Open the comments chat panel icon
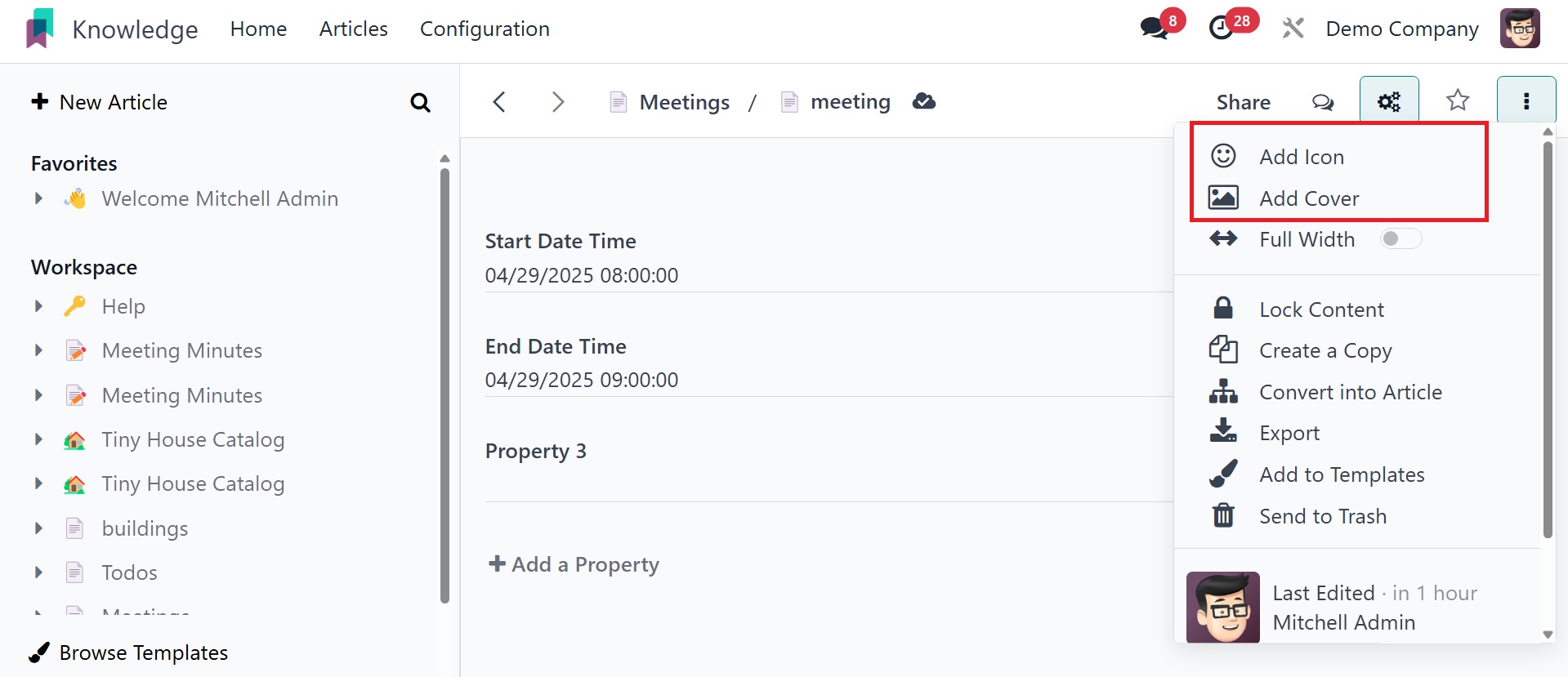This screenshot has width=1568, height=677. pyautogui.click(x=1322, y=102)
